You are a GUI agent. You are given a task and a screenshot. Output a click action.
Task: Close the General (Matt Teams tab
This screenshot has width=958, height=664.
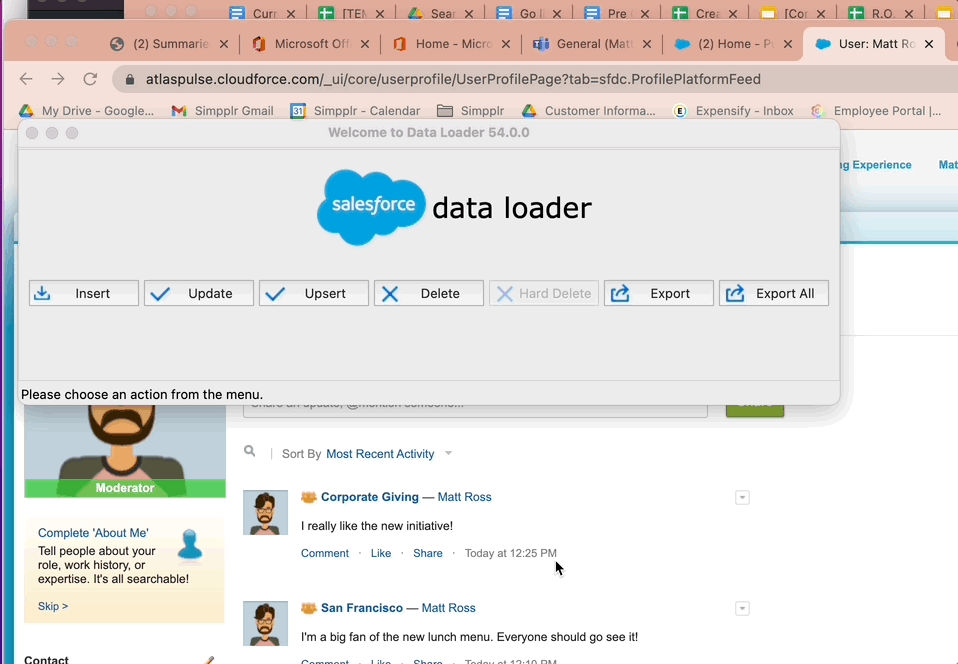click(x=647, y=44)
